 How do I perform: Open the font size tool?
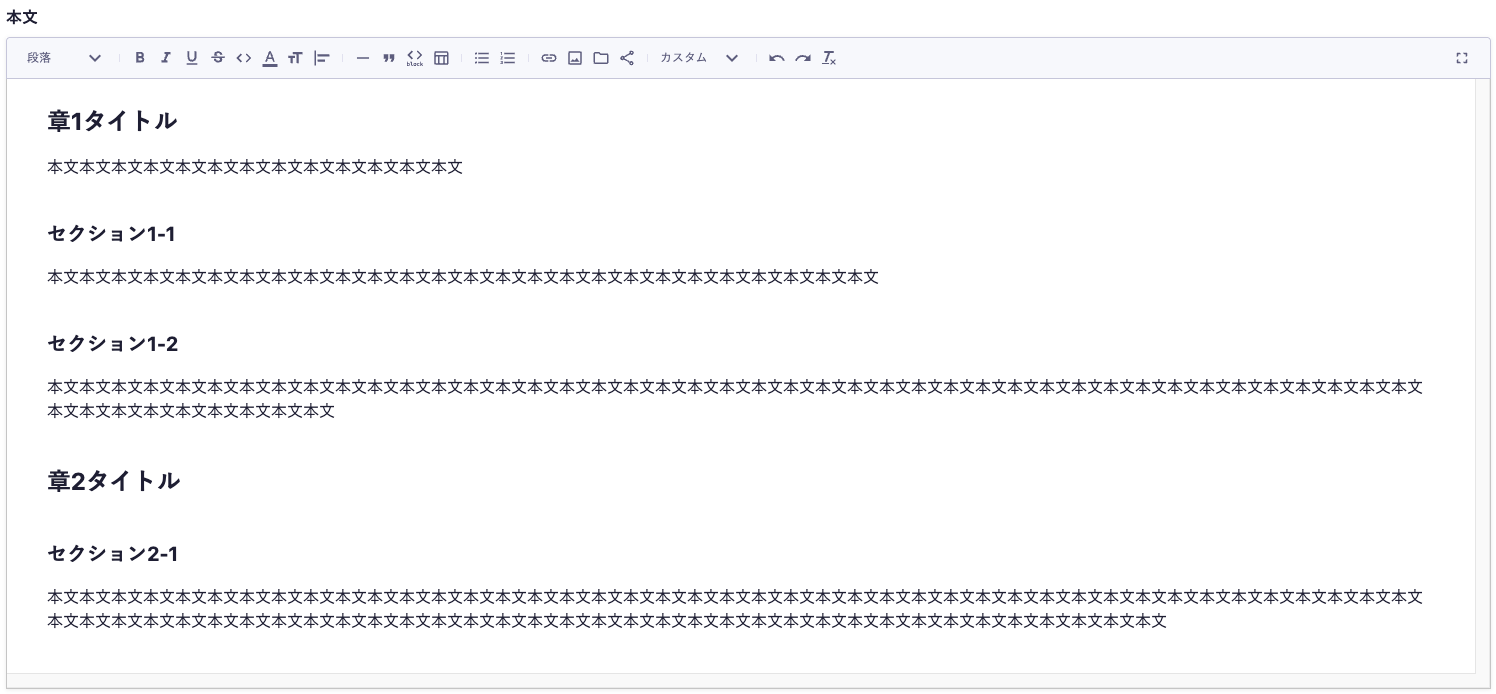pyautogui.click(x=295, y=58)
